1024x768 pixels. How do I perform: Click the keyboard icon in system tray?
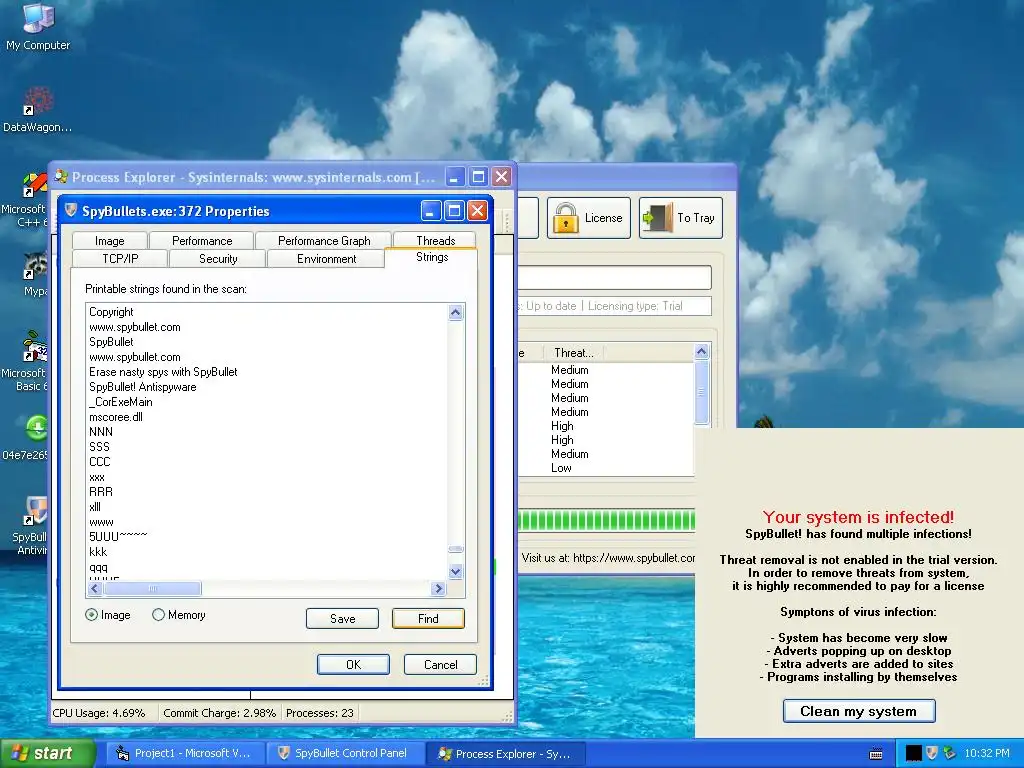(x=876, y=754)
